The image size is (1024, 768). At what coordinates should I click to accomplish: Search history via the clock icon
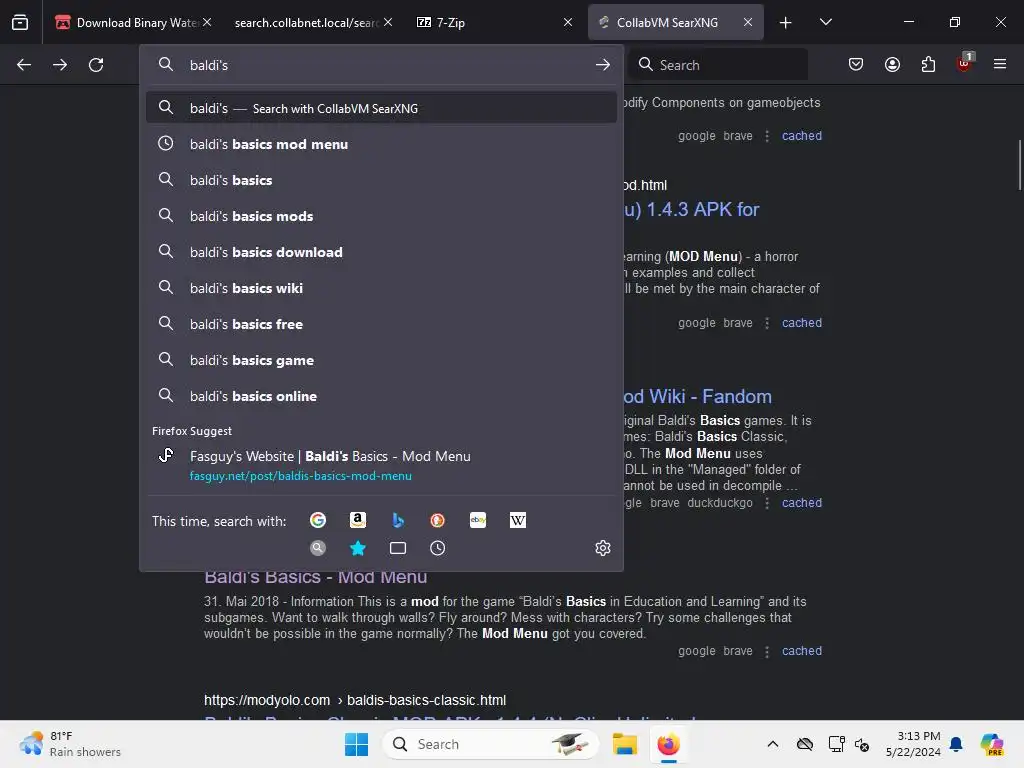click(x=438, y=548)
